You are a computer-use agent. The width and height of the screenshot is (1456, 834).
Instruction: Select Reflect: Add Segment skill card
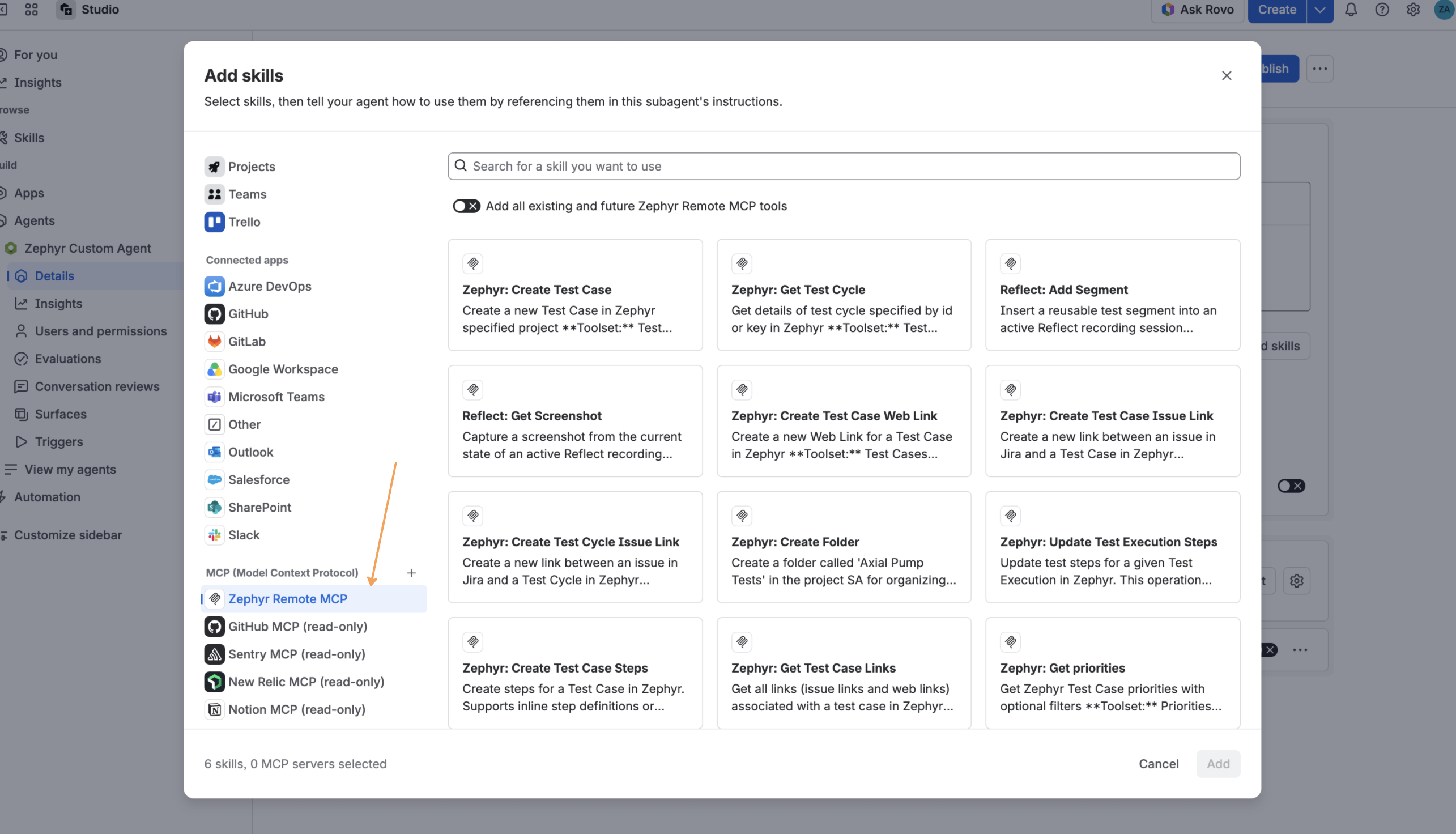pyautogui.click(x=1112, y=295)
